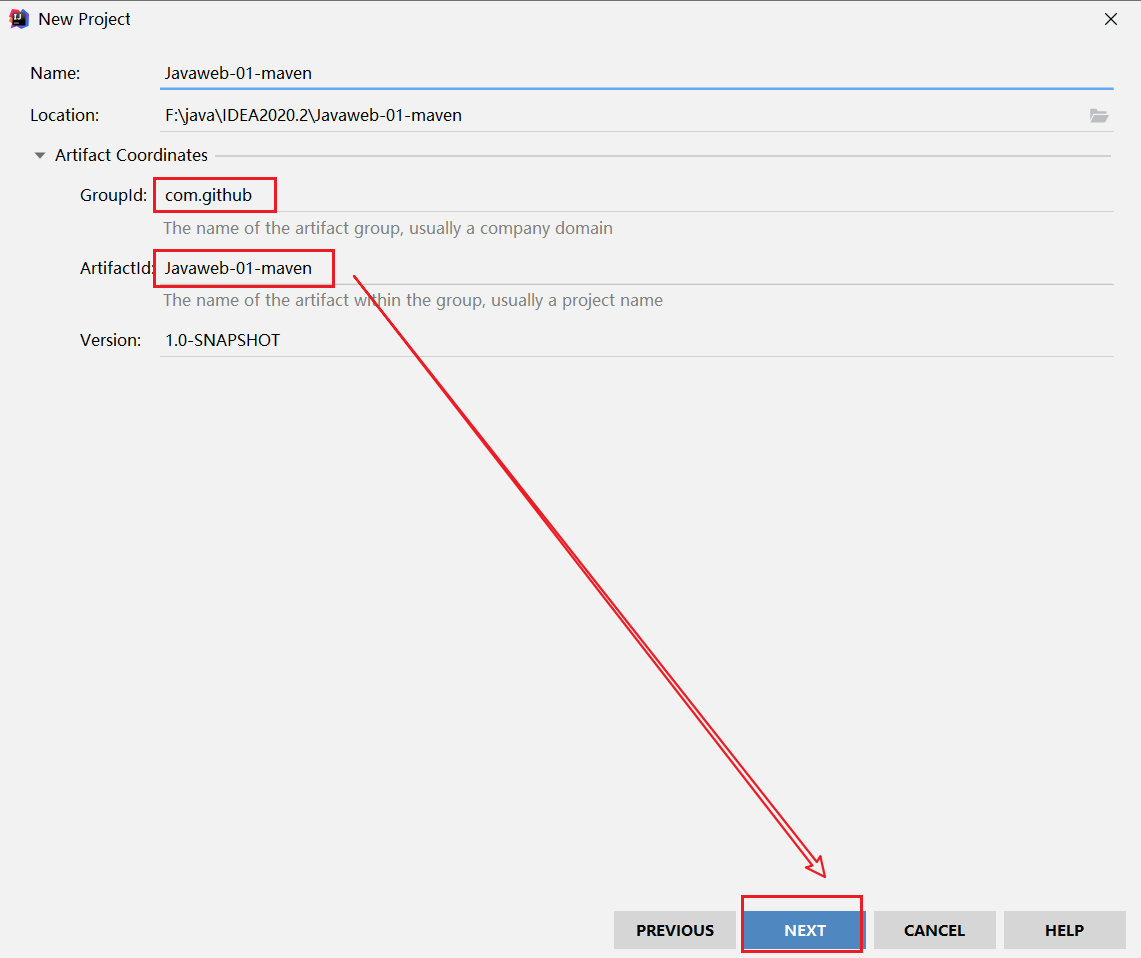Screen dimensions: 1141x958
Task: Click the New Project title text
Action: tap(84, 19)
